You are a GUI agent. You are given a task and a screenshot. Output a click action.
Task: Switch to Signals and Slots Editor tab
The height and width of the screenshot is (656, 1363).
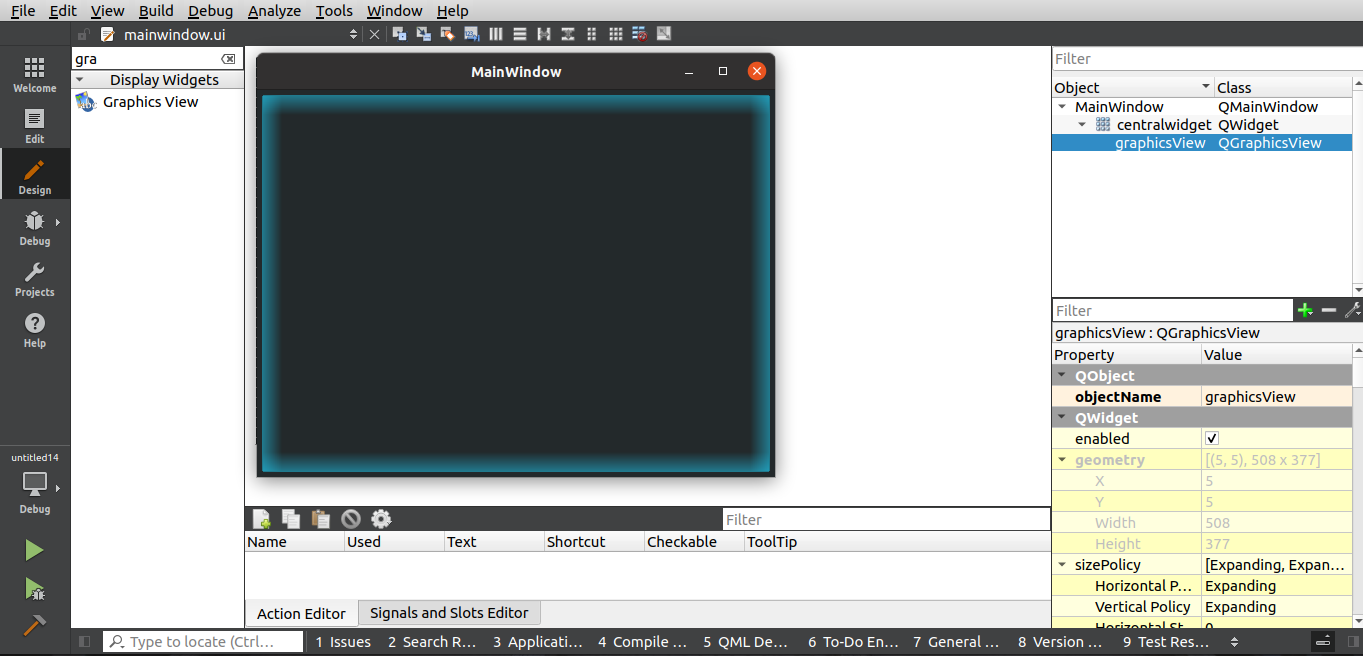pos(449,613)
